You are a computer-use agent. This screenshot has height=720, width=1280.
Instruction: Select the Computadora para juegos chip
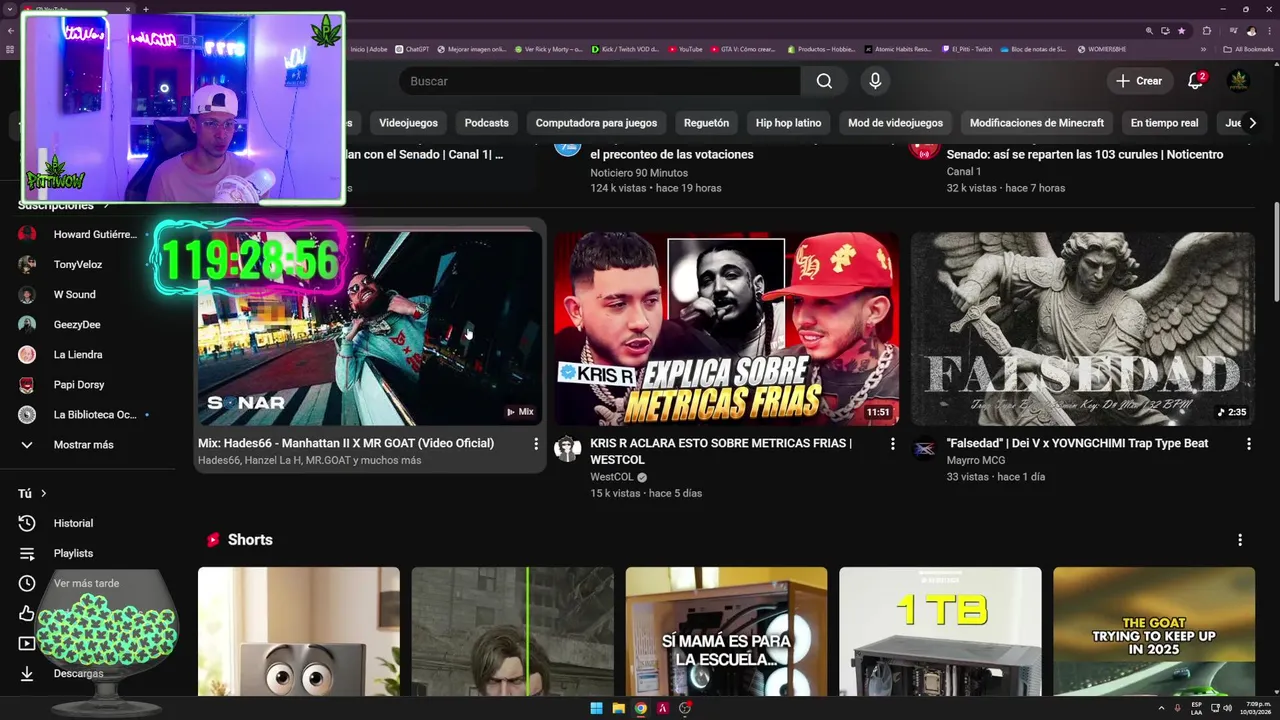click(x=596, y=123)
